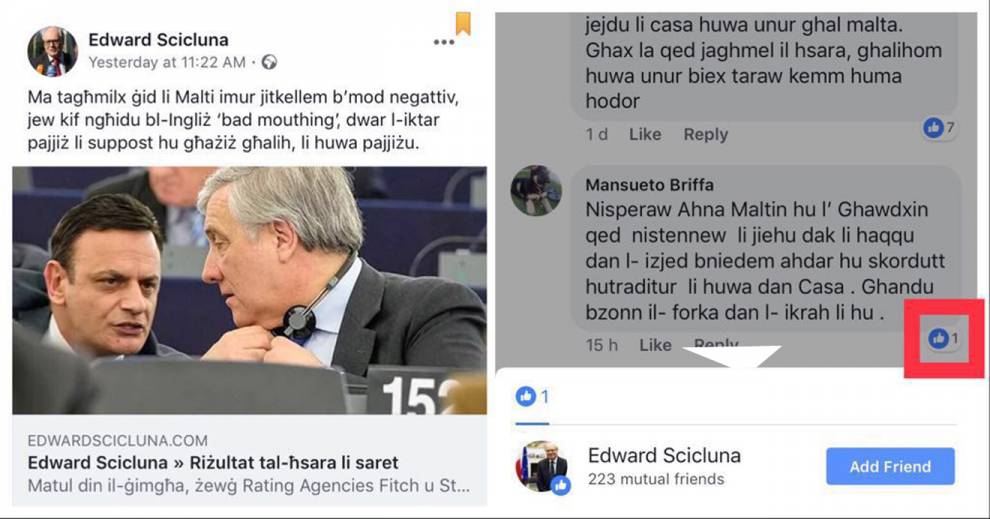Open the post timestamp Yesterday at 11:22 AM
990x519 pixels.
click(167, 63)
